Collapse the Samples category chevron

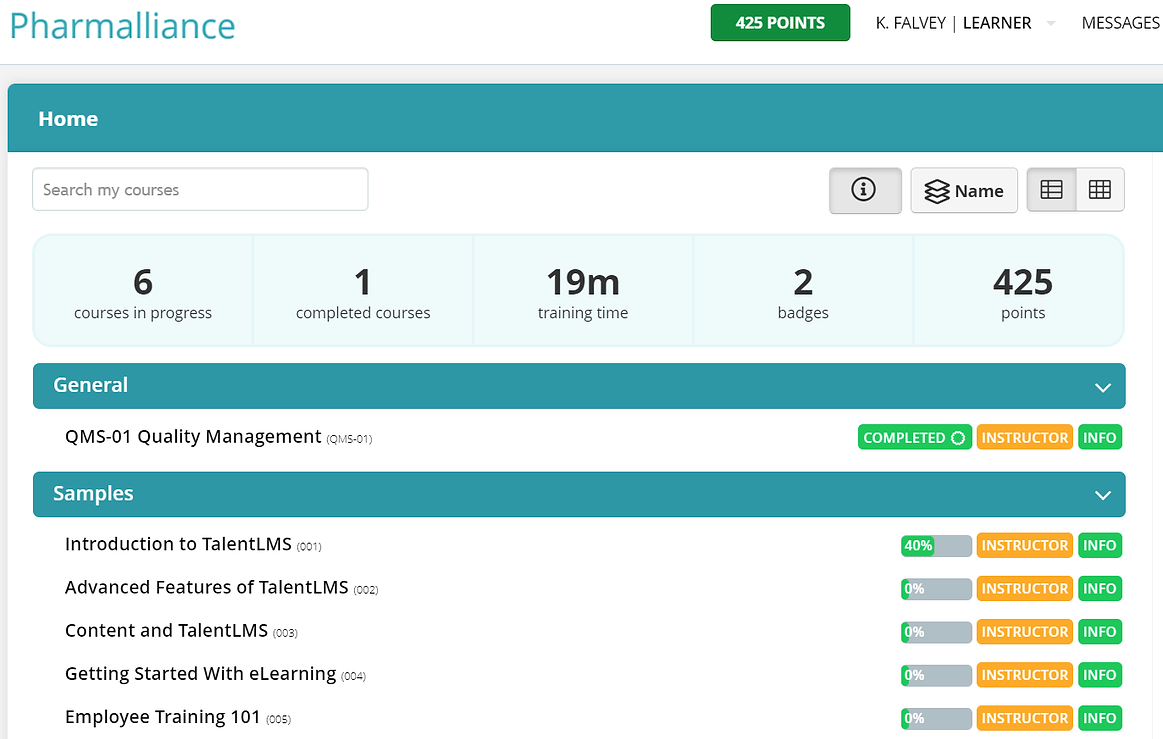coord(1103,495)
